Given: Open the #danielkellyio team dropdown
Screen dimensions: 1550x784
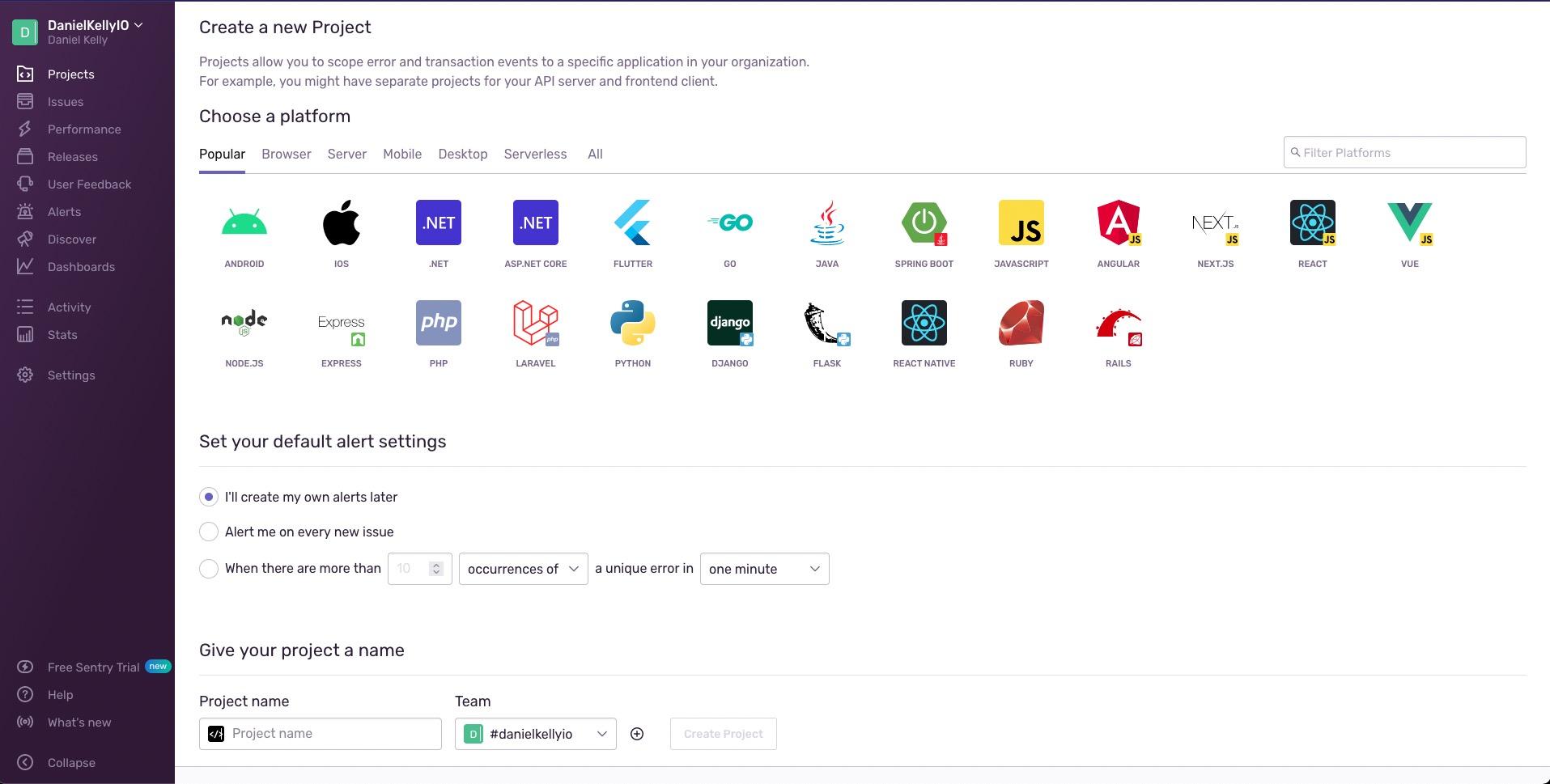Looking at the screenshot, I should coord(535,734).
